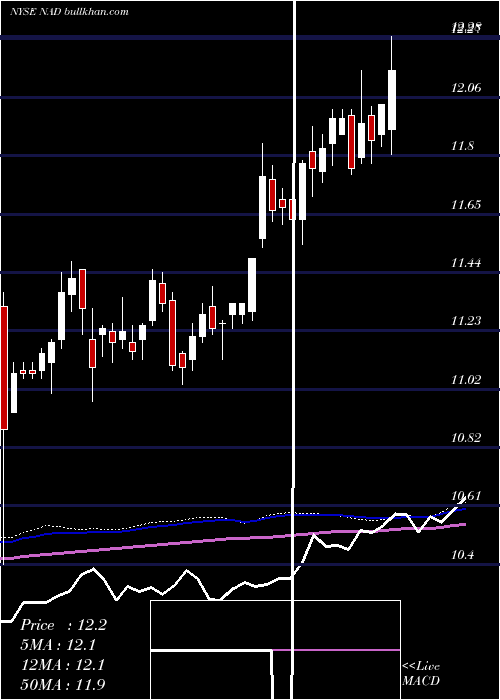
Task: Select the 10.4 price axis label
Action: [x=462, y=554]
